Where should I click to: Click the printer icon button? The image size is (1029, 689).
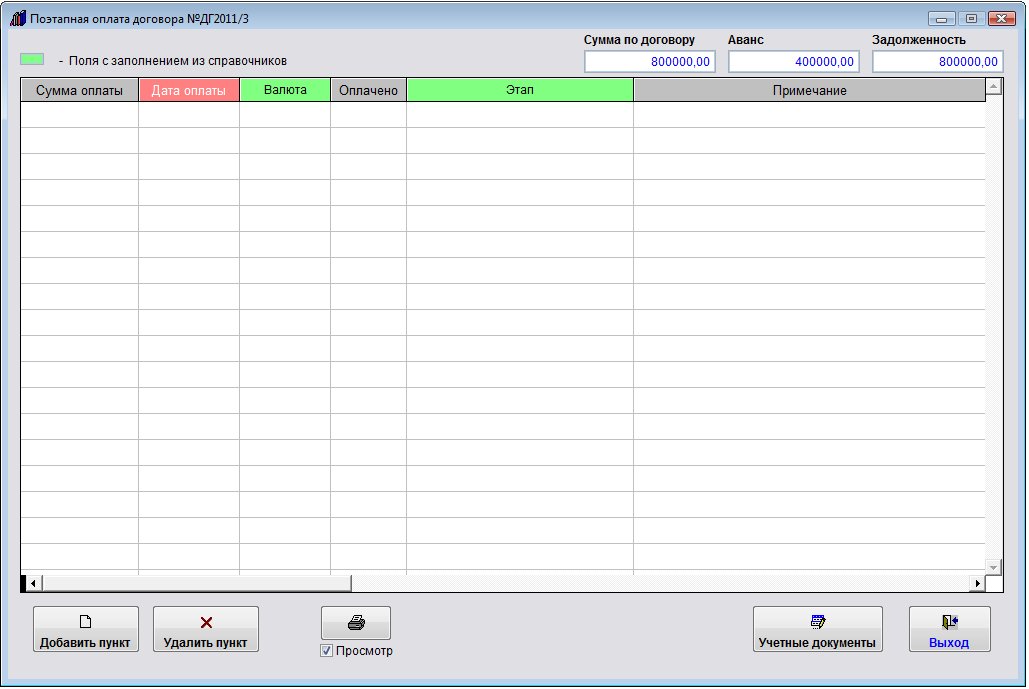tap(356, 622)
